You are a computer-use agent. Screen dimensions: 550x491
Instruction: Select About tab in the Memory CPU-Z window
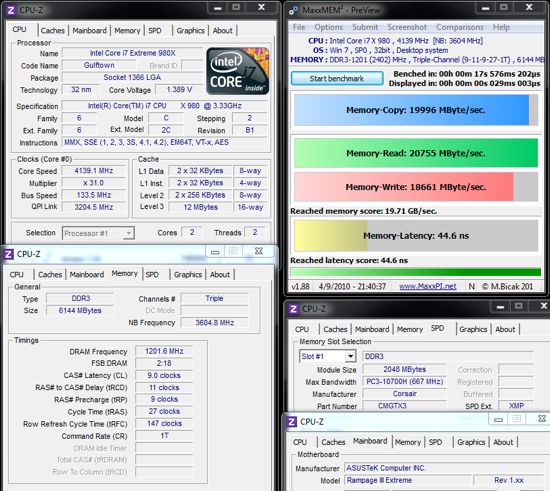point(220,275)
